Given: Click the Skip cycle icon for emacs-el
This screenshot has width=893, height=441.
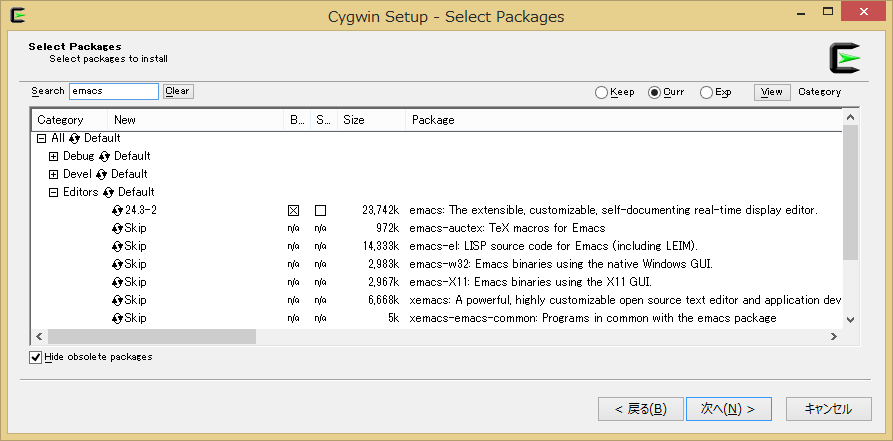Looking at the screenshot, I should point(118,246).
